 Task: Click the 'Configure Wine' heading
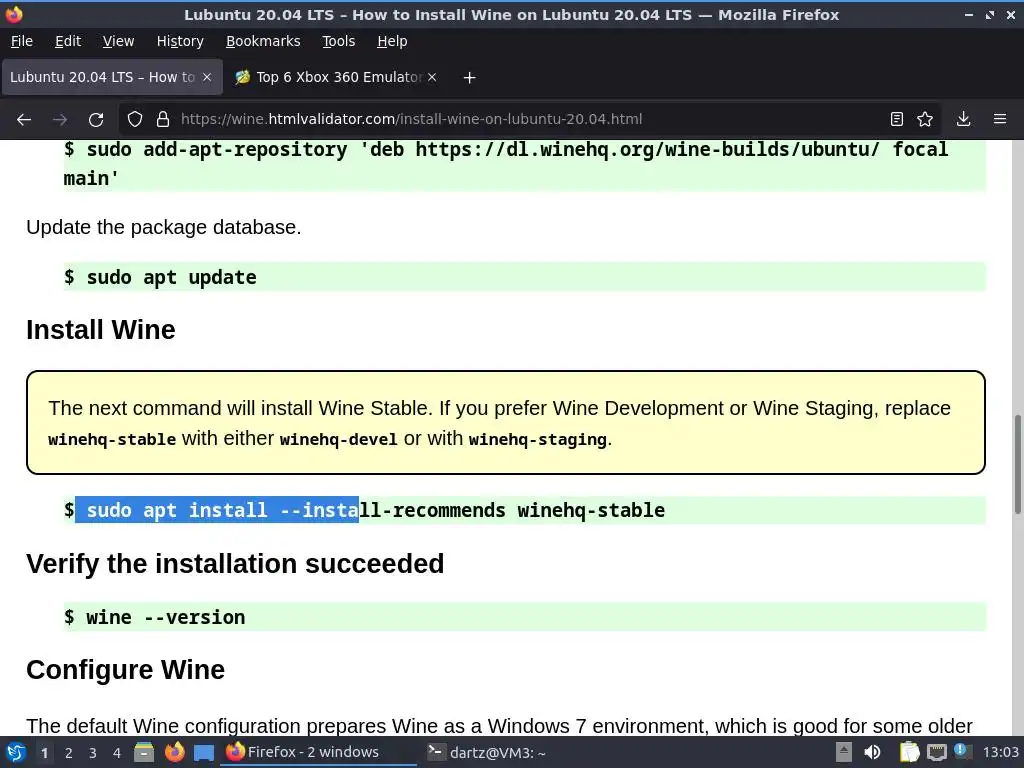(x=125, y=669)
